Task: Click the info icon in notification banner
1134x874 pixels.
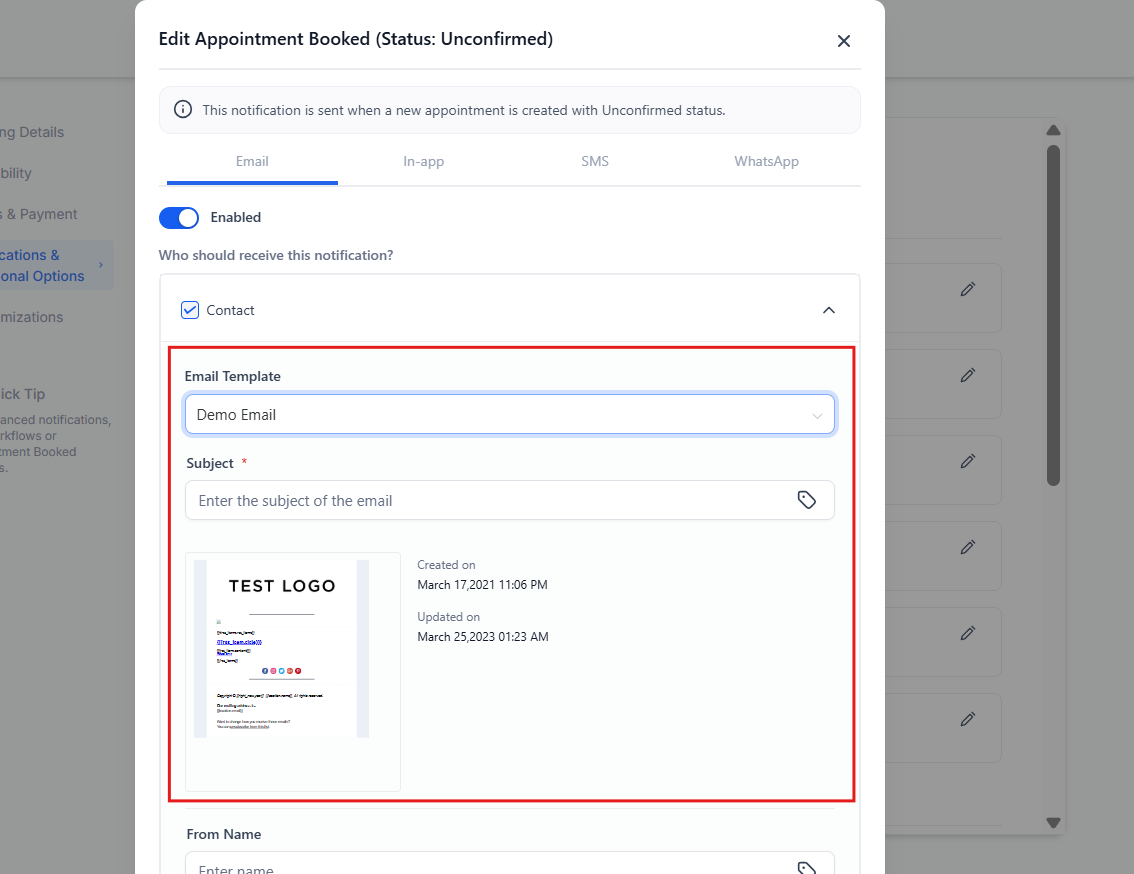Action: pyautogui.click(x=183, y=110)
